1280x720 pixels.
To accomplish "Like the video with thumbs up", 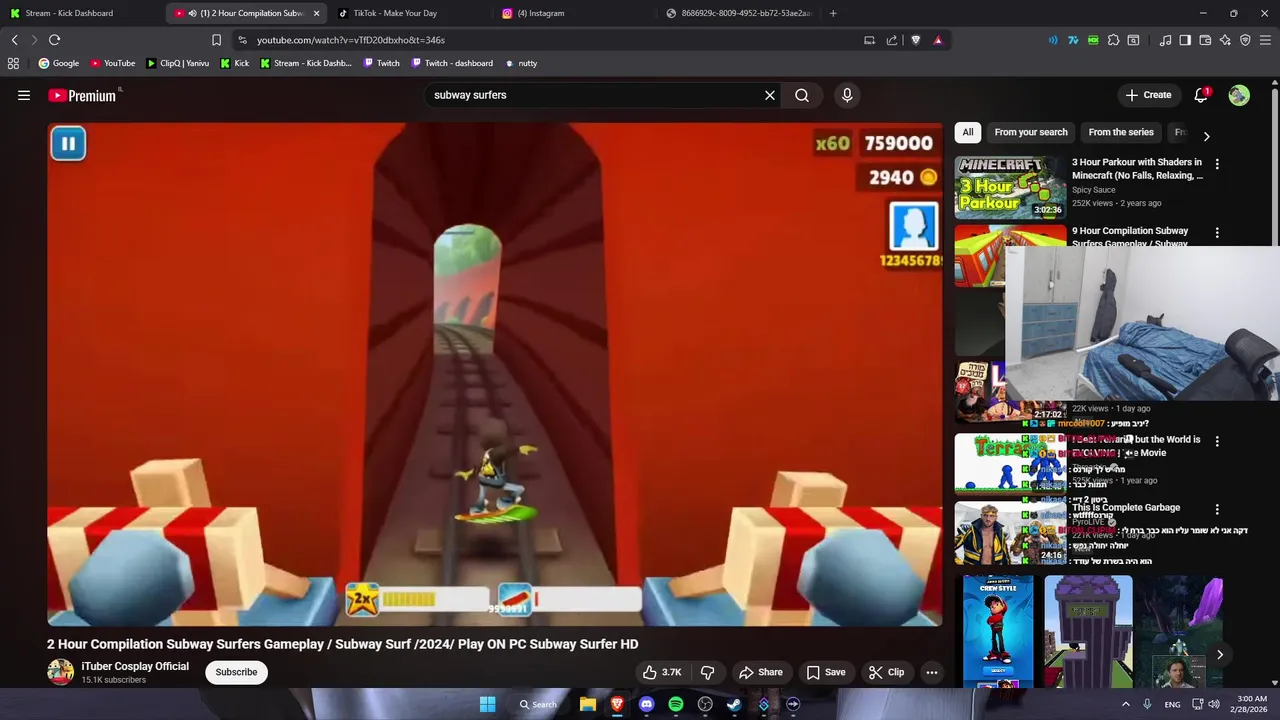I will coord(662,672).
